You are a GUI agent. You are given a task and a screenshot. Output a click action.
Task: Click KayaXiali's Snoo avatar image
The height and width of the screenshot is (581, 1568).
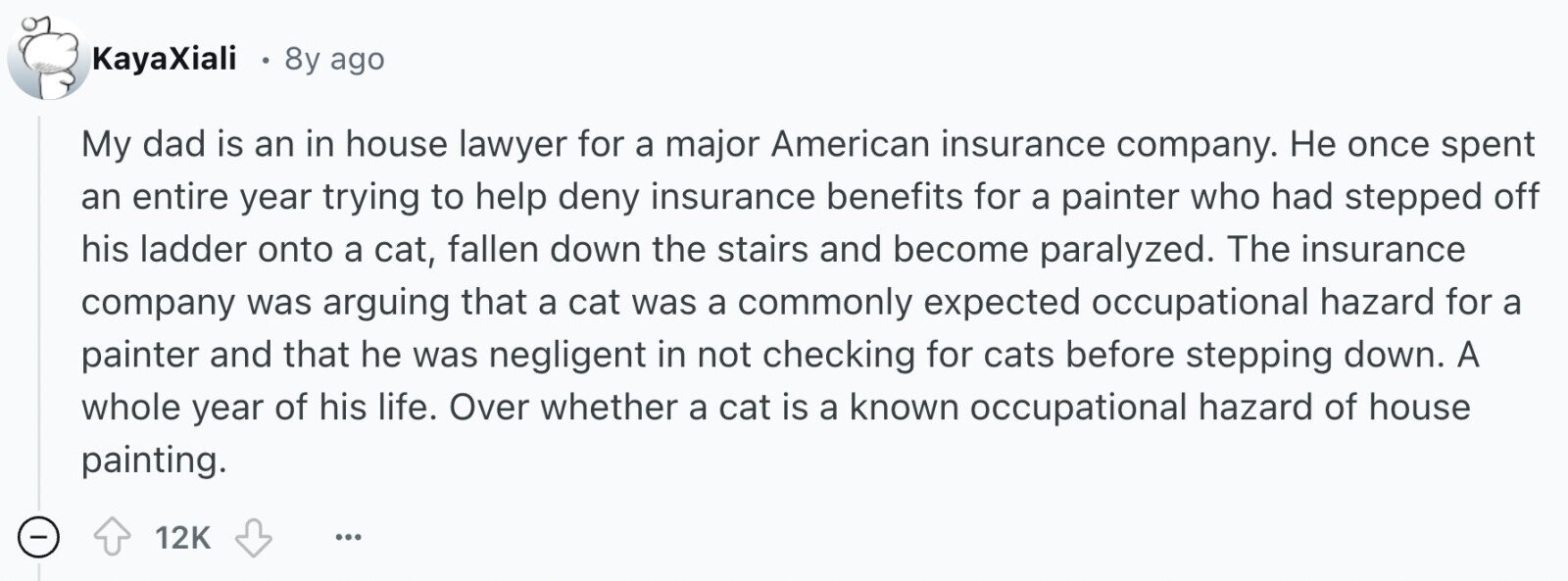pyautogui.click(x=47, y=58)
